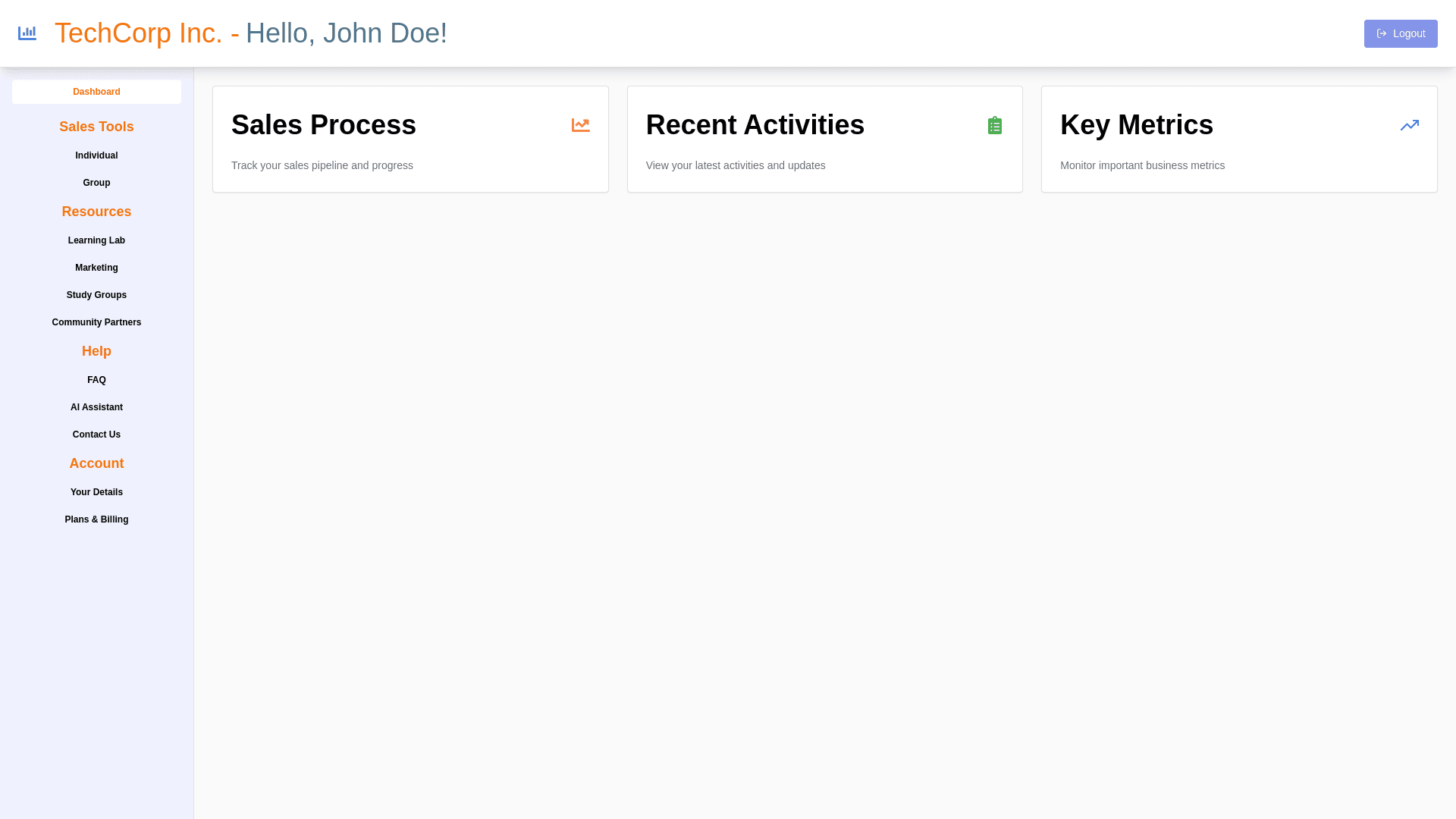1456x819 pixels.
Task: Go to Contact Us
Action: [x=96, y=435]
